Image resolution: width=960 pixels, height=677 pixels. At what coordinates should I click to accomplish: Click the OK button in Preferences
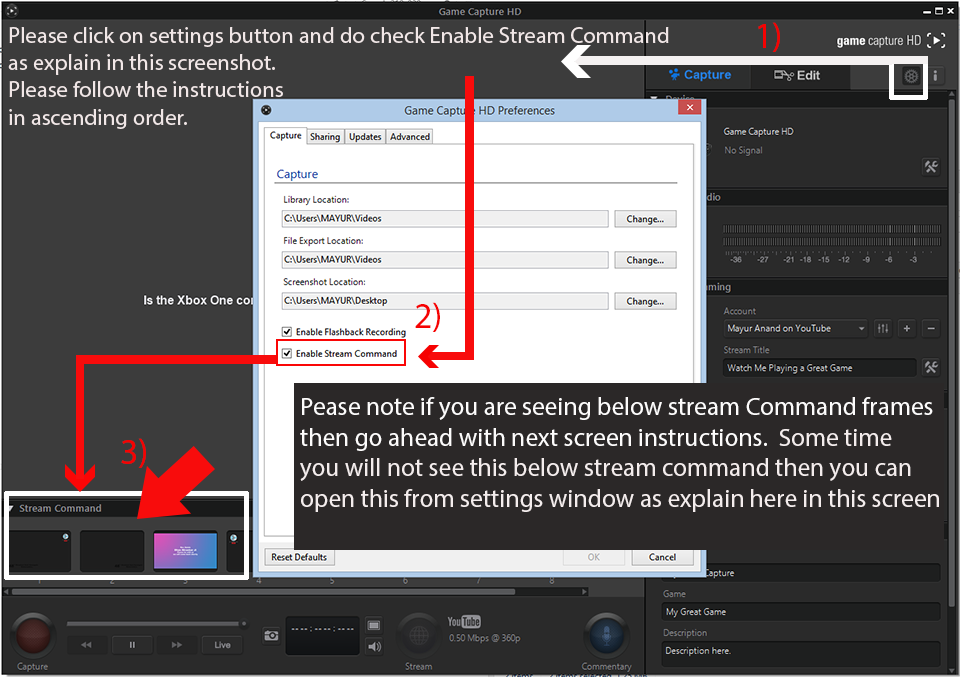[x=594, y=557]
